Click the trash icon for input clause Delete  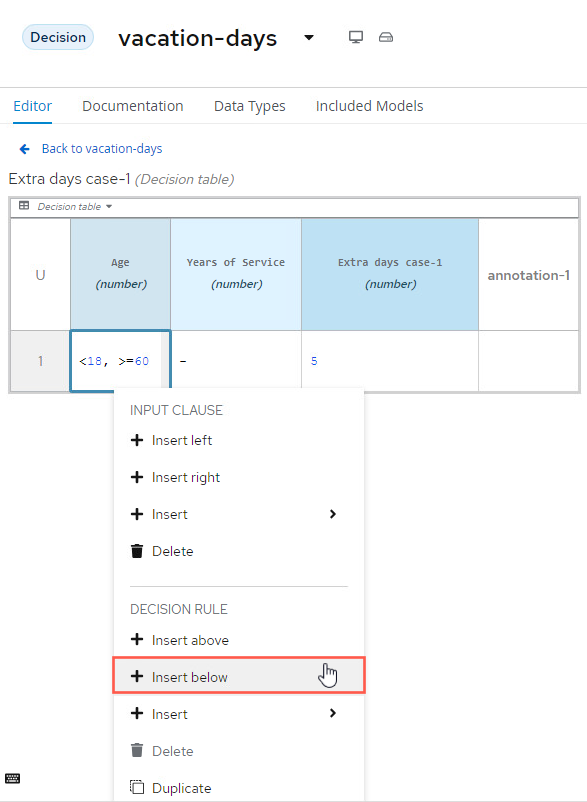point(137,551)
